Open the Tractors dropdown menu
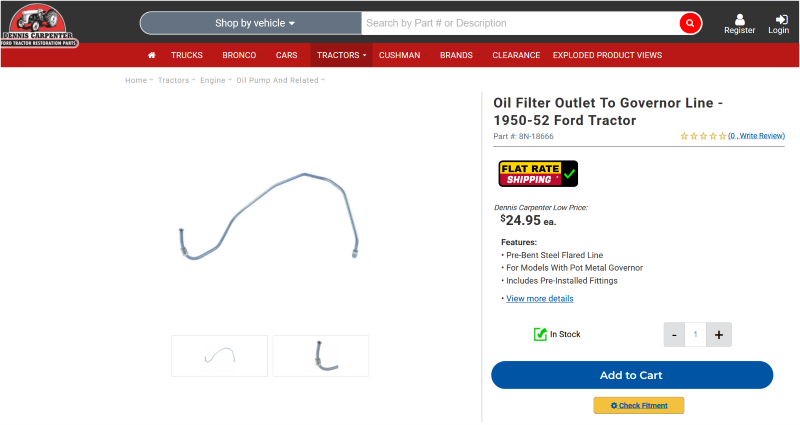 [x=341, y=55]
